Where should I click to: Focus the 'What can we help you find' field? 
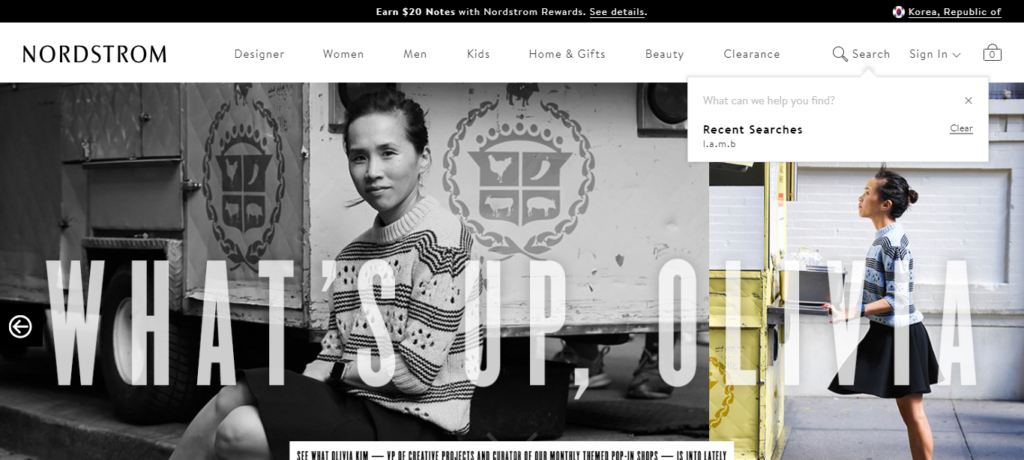click(827, 101)
